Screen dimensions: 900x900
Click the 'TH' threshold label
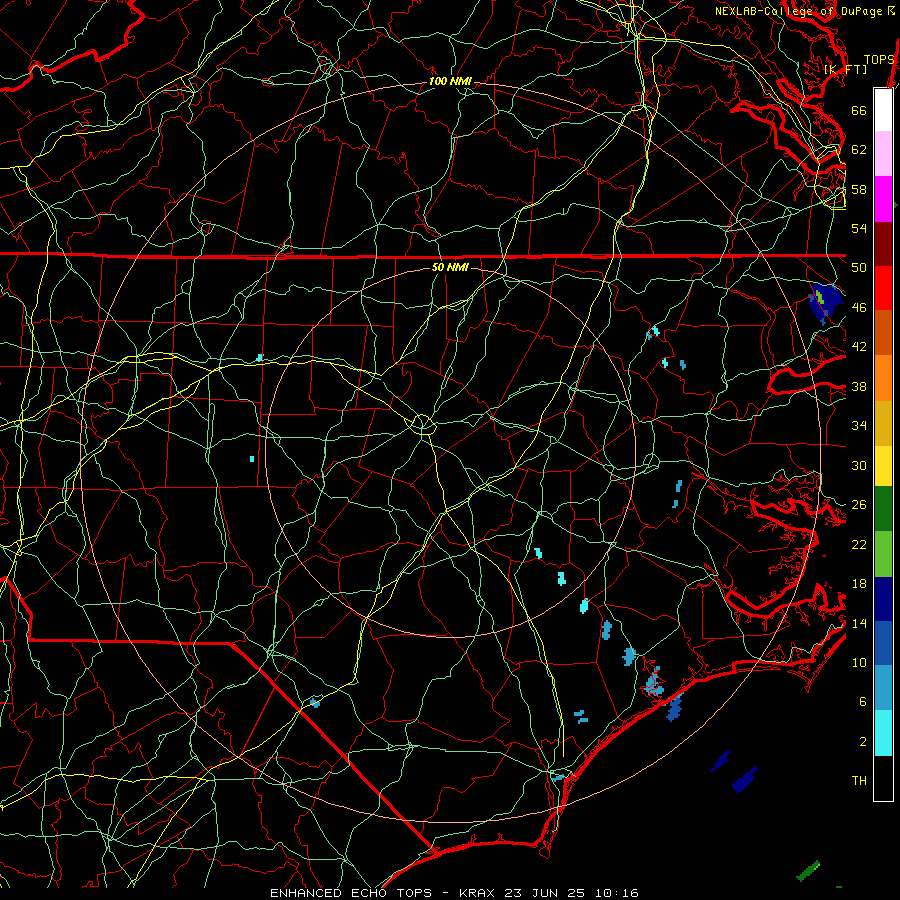(859, 781)
